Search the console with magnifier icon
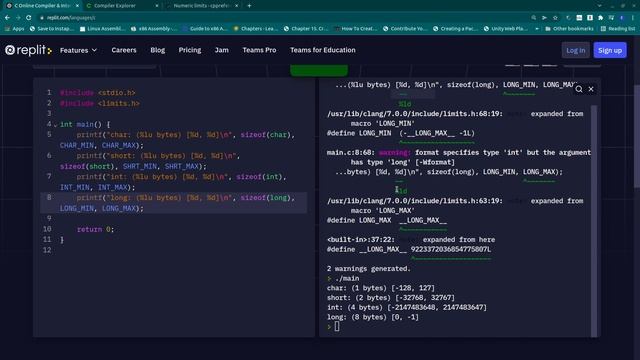Screen dimensions: 640x360 tap(579, 89)
